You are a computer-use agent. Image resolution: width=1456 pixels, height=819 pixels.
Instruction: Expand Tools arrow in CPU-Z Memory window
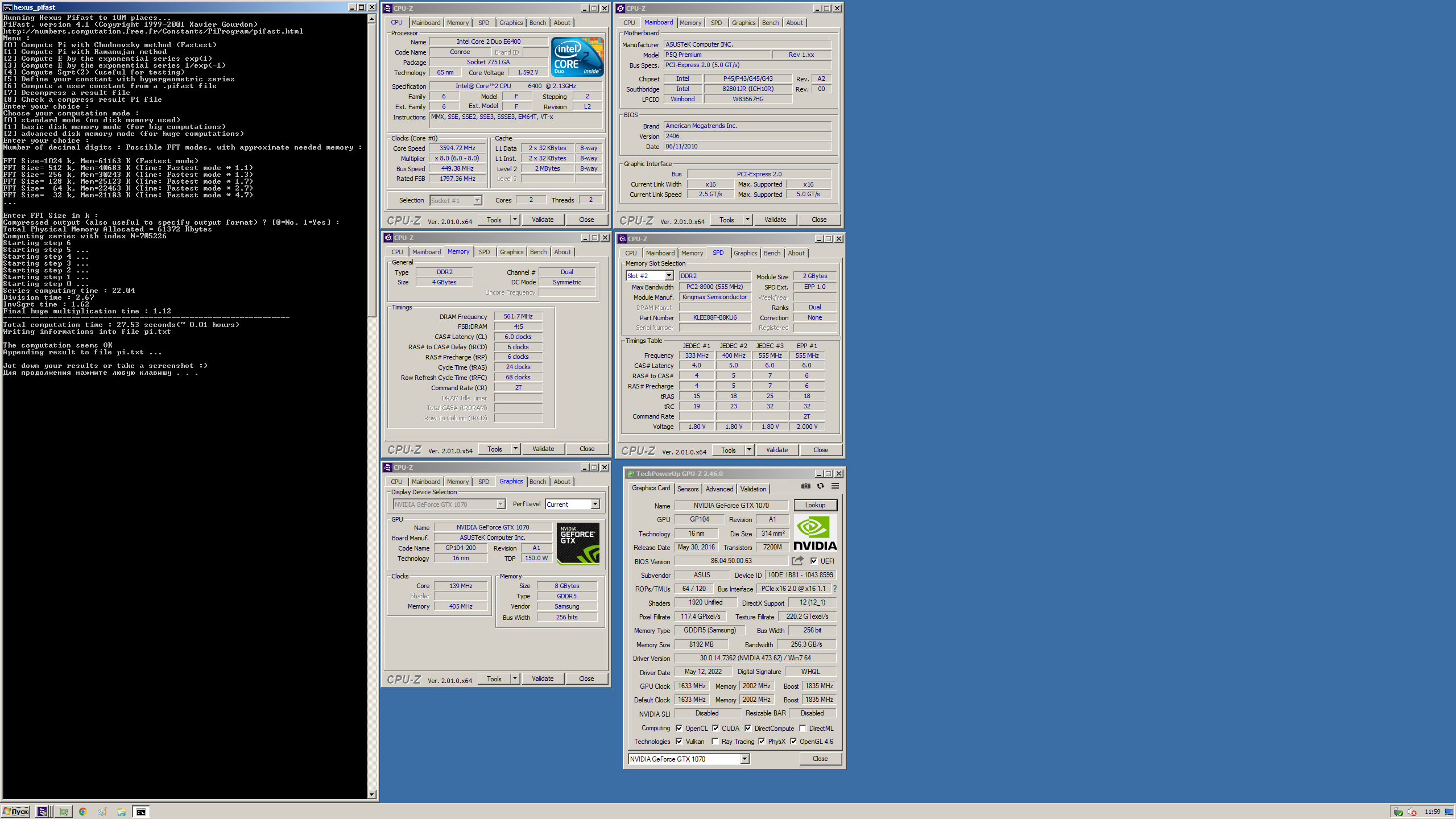coord(515,449)
